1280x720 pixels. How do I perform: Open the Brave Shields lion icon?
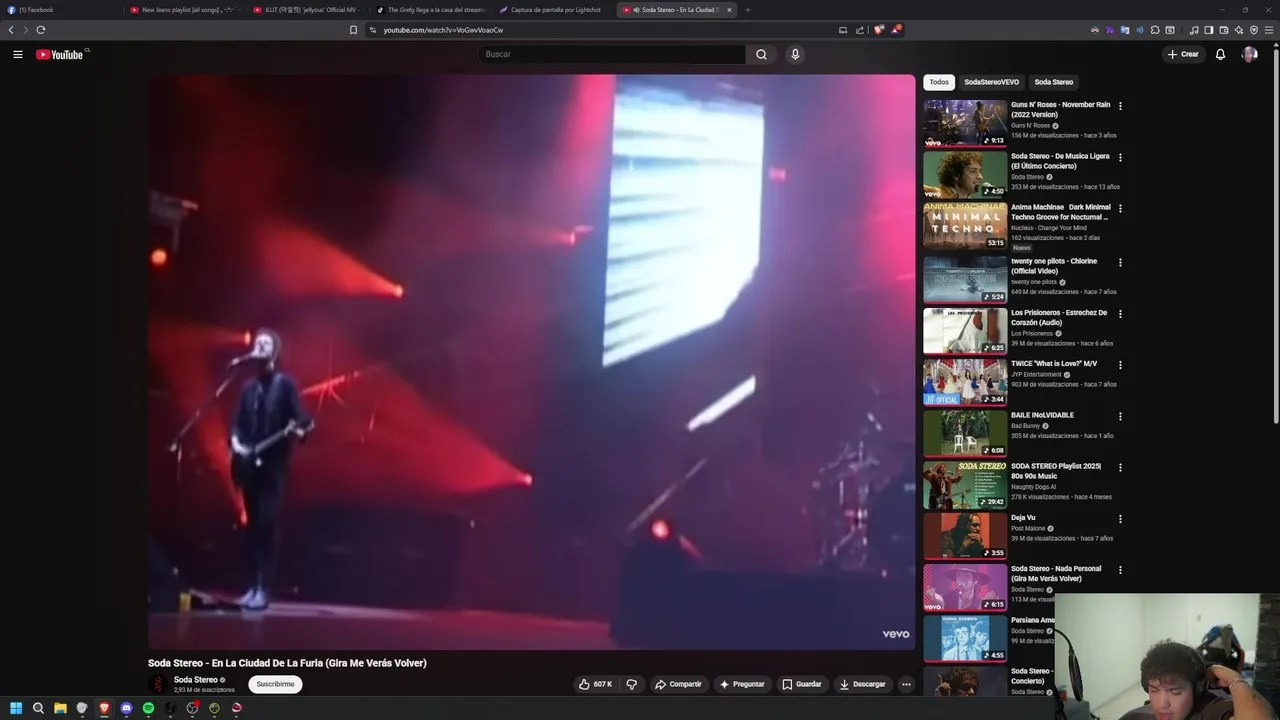(879, 30)
